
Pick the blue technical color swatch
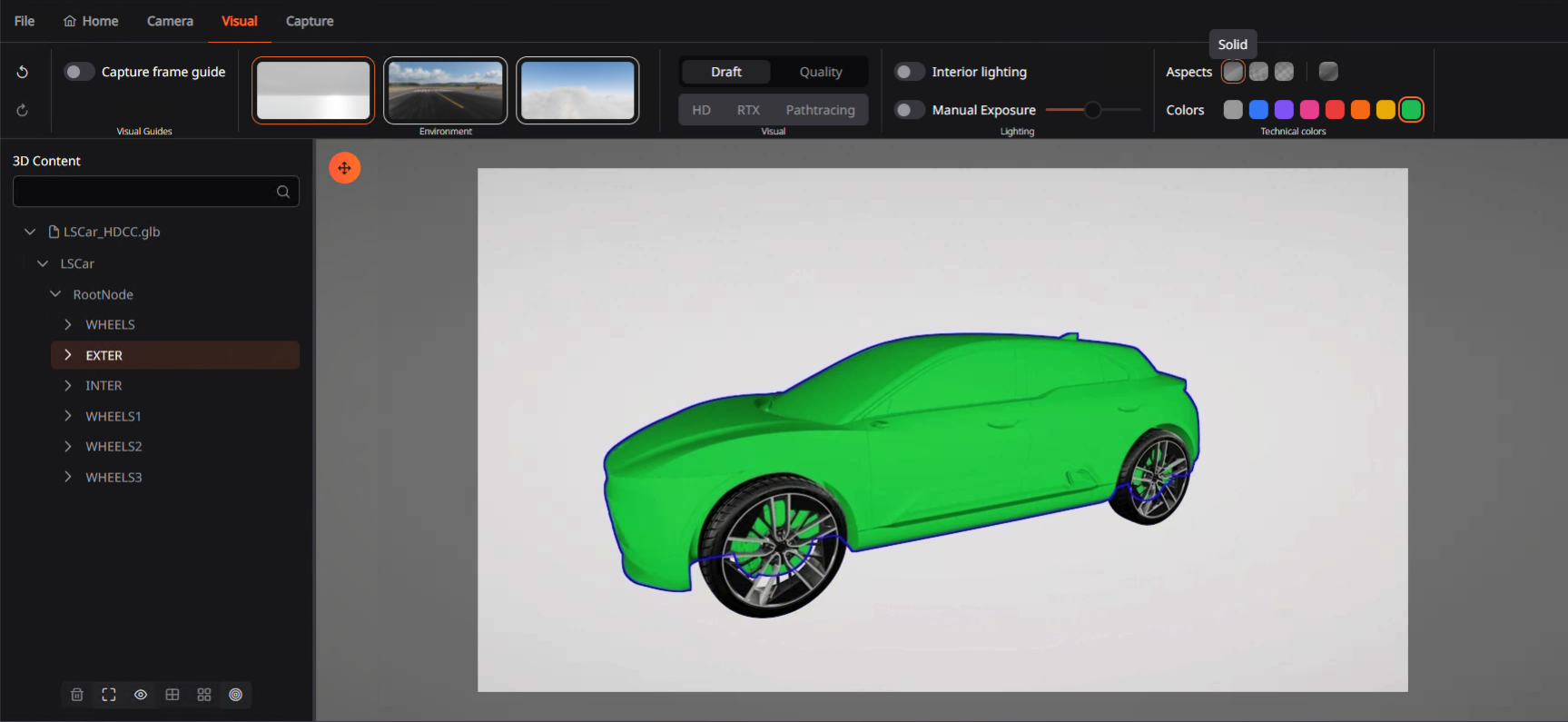1258,110
